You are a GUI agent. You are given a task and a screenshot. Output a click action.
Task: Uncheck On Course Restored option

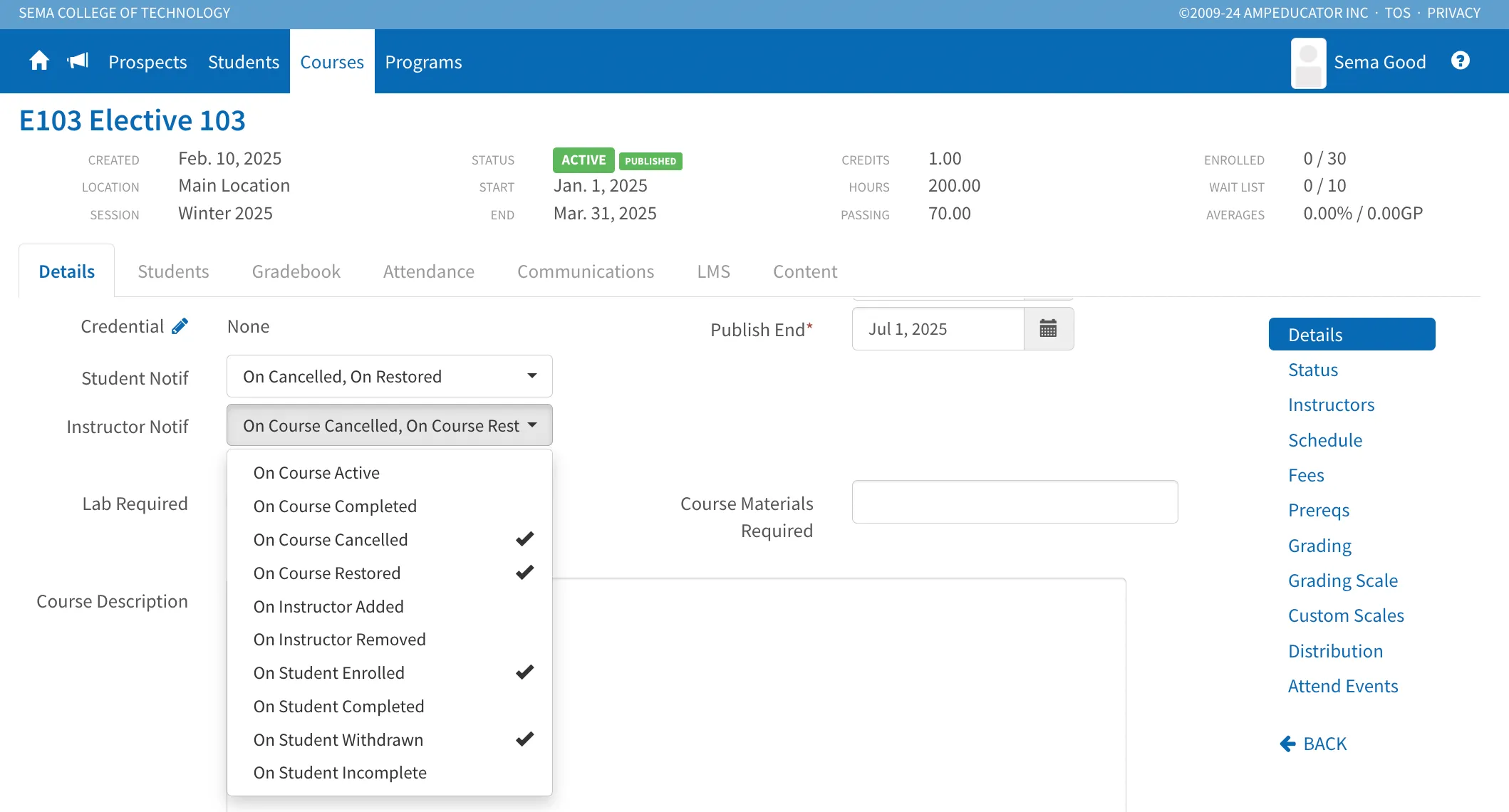pyautogui.click(x=389, y=573)
